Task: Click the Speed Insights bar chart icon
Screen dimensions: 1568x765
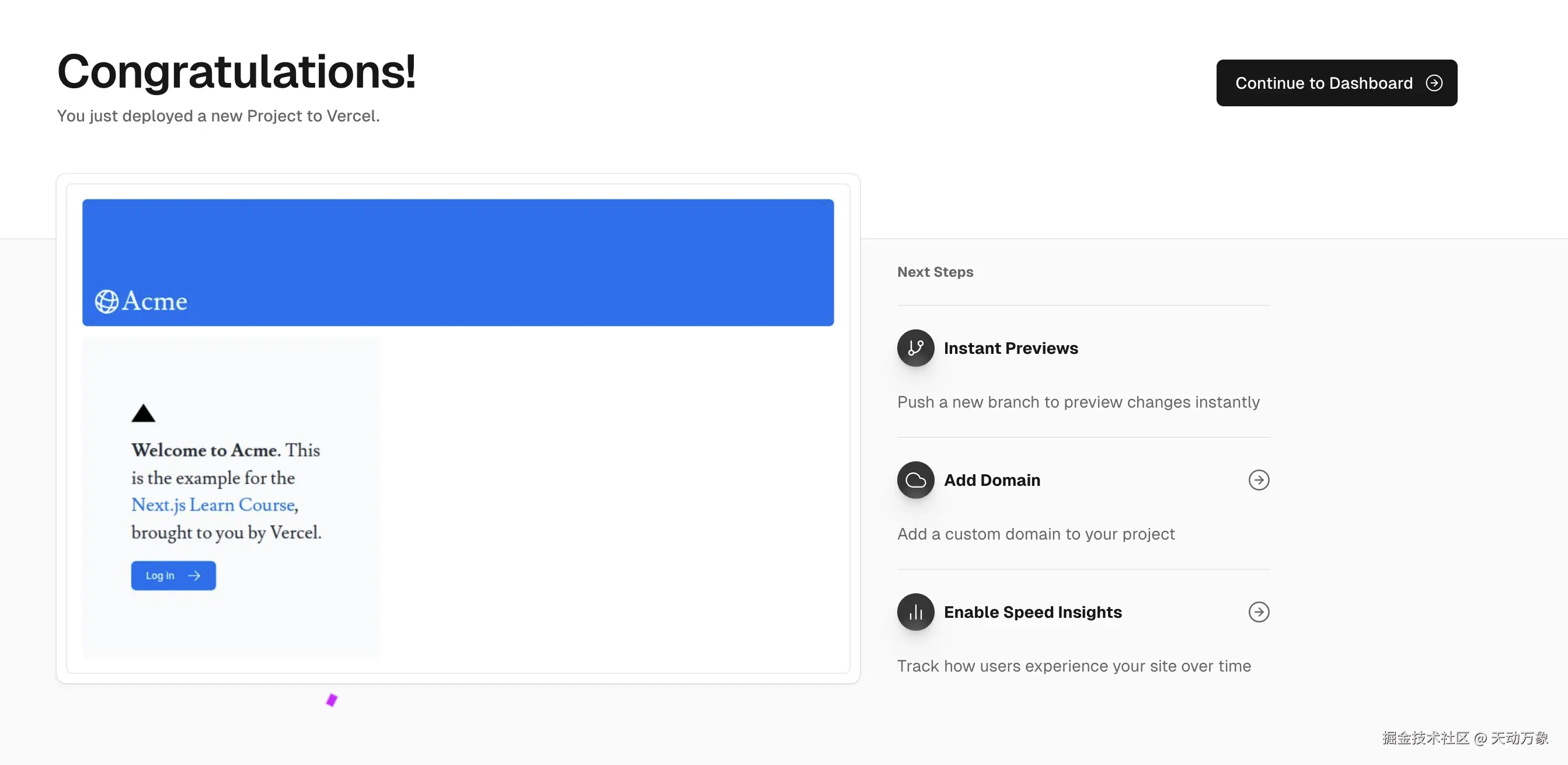Action: pos(915,612)
